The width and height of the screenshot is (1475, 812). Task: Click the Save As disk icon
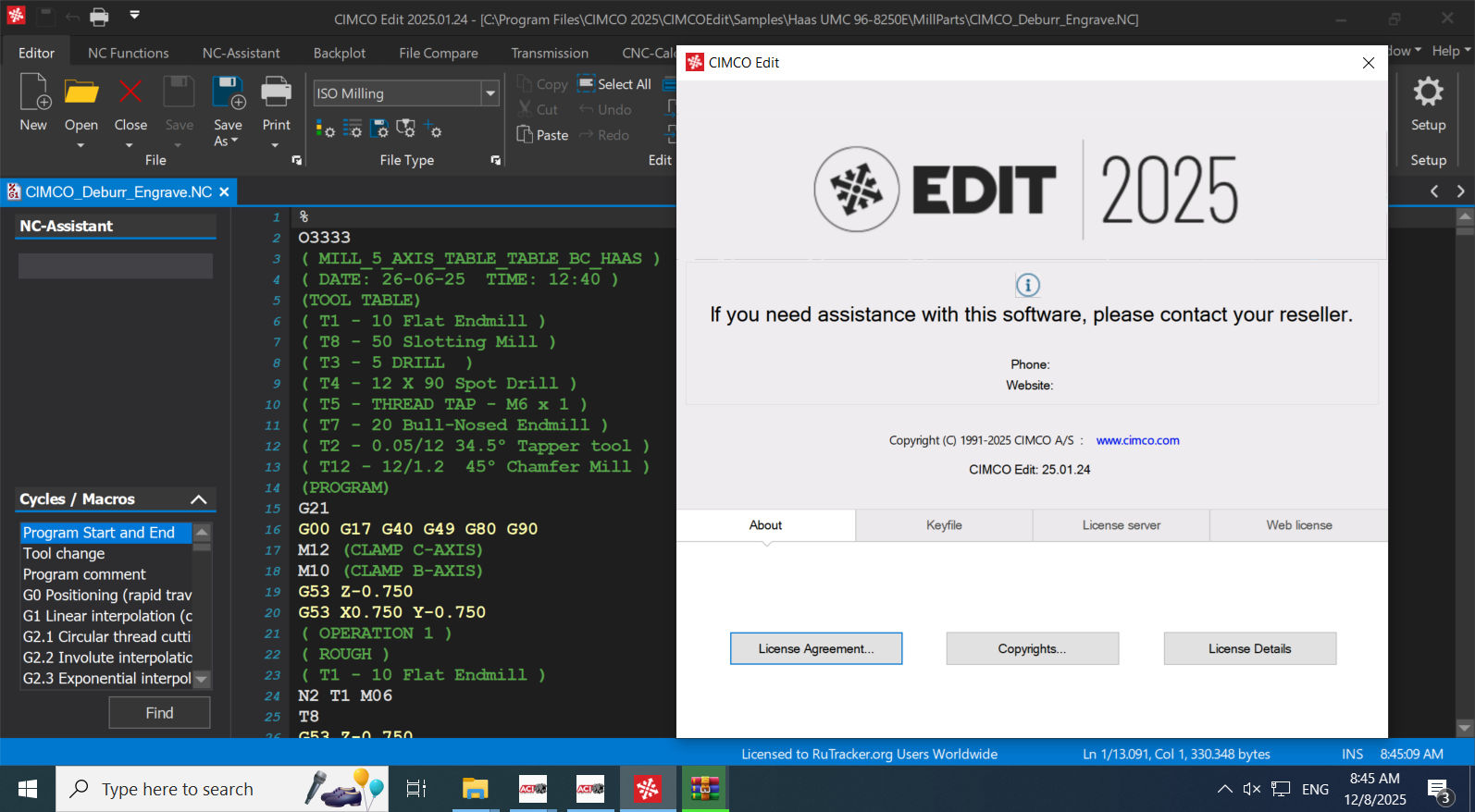point(228,92)
